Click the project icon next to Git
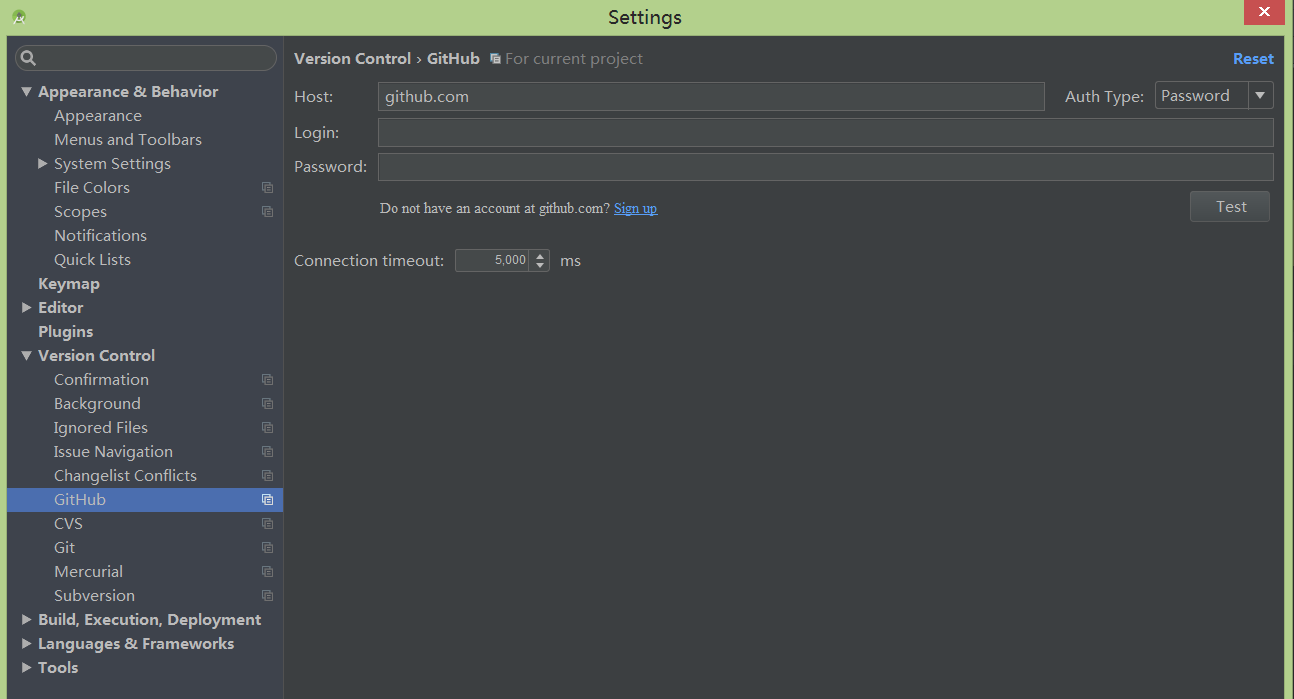 [267, 548]
